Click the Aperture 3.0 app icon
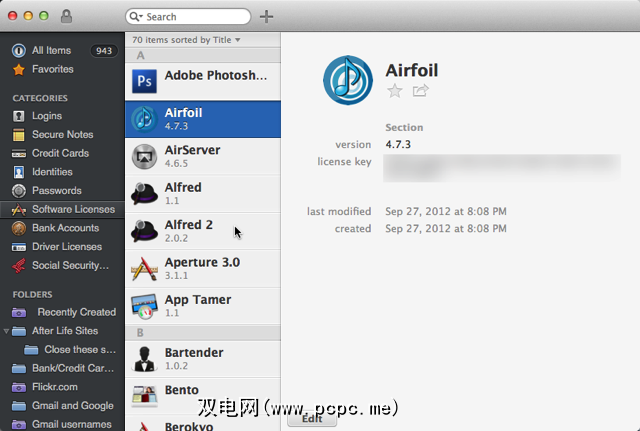Viewport: 640px width, 431px height. coord(144,269)
